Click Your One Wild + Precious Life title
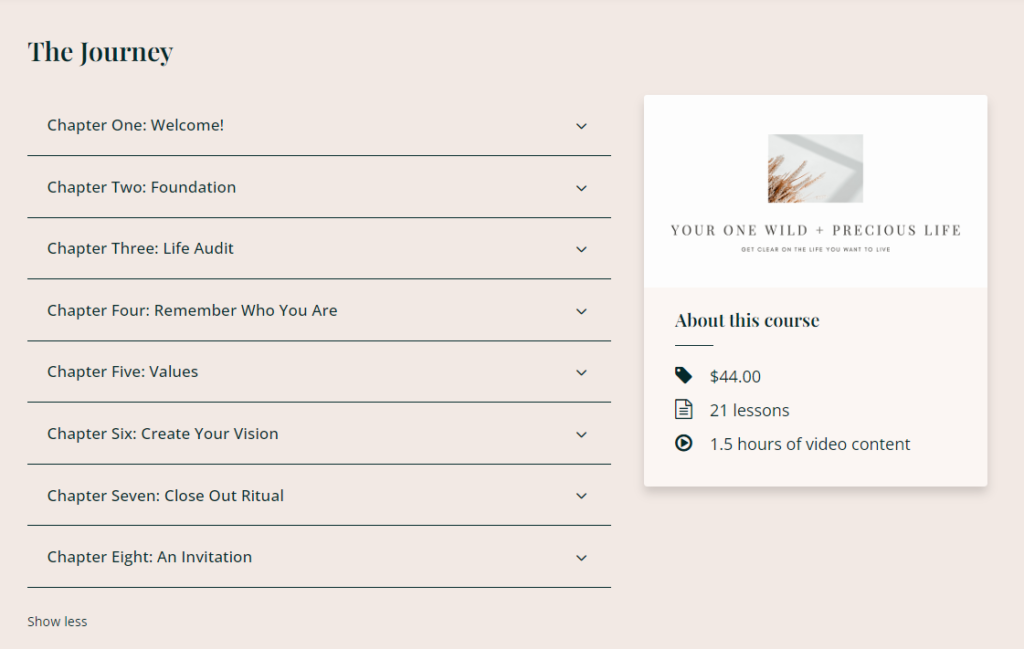 coord(815,231)
